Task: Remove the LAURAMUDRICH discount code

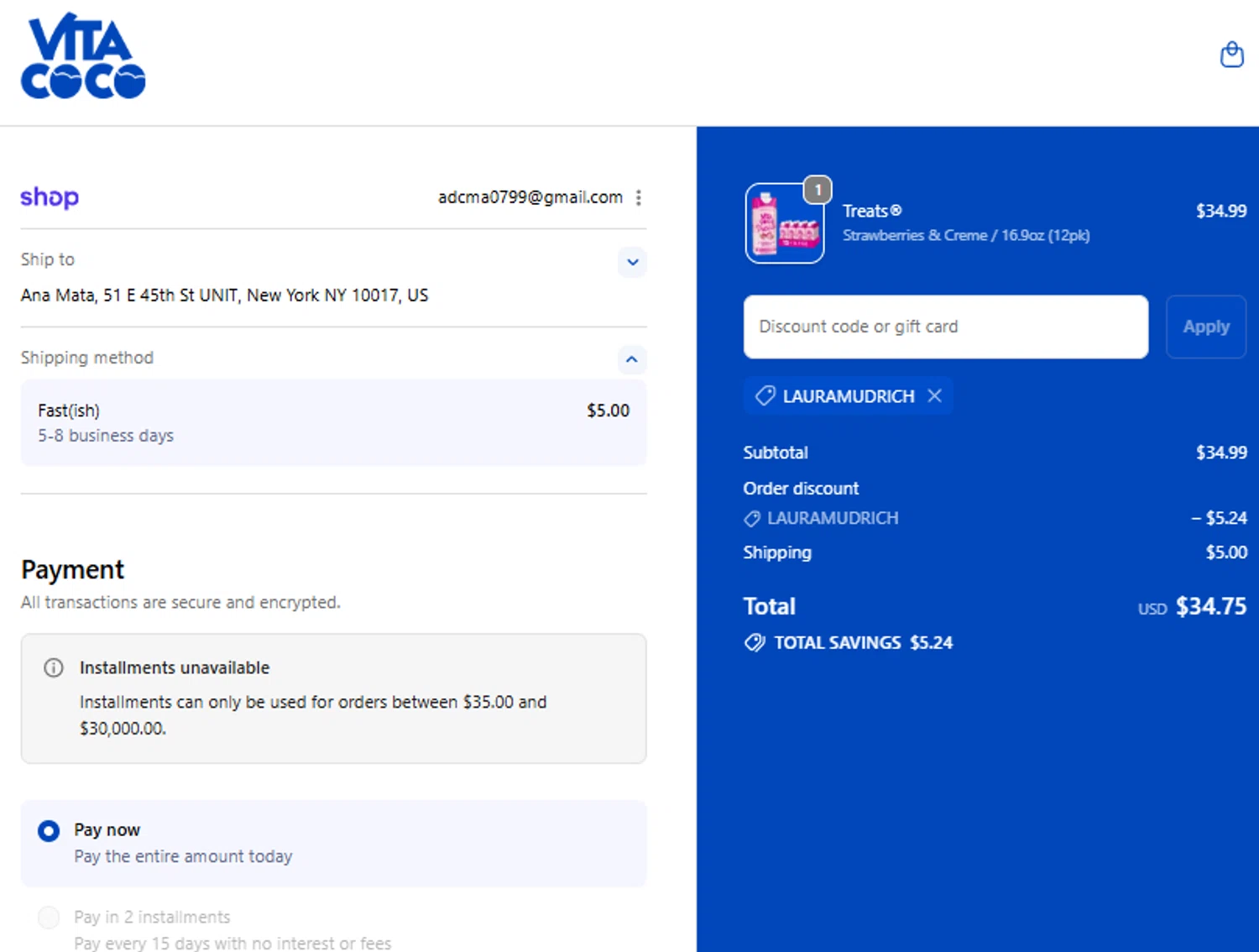Action: [934, 395]
